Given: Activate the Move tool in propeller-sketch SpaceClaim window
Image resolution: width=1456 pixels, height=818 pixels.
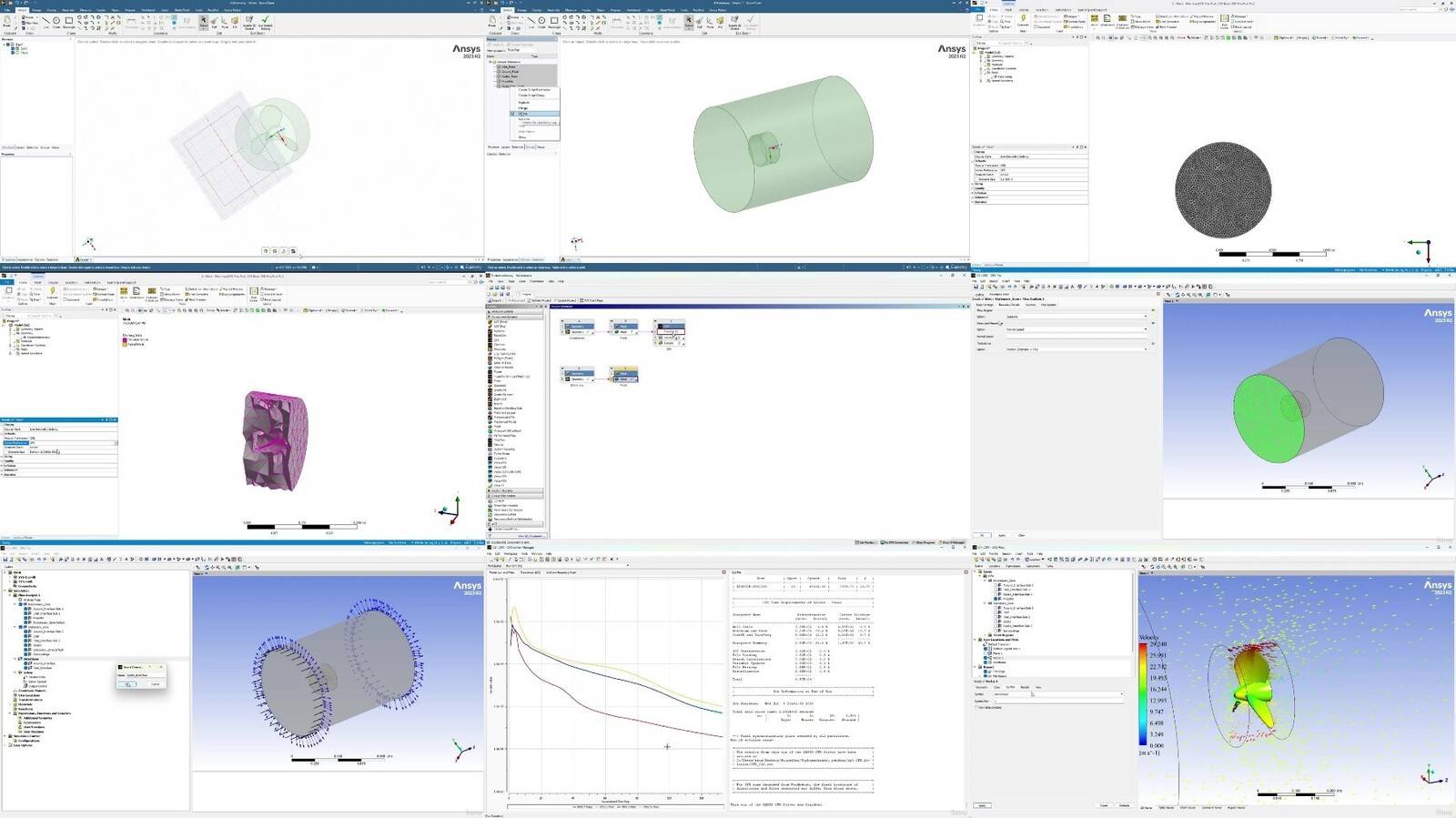Looking at the screenshot, I should coord(224,23).
